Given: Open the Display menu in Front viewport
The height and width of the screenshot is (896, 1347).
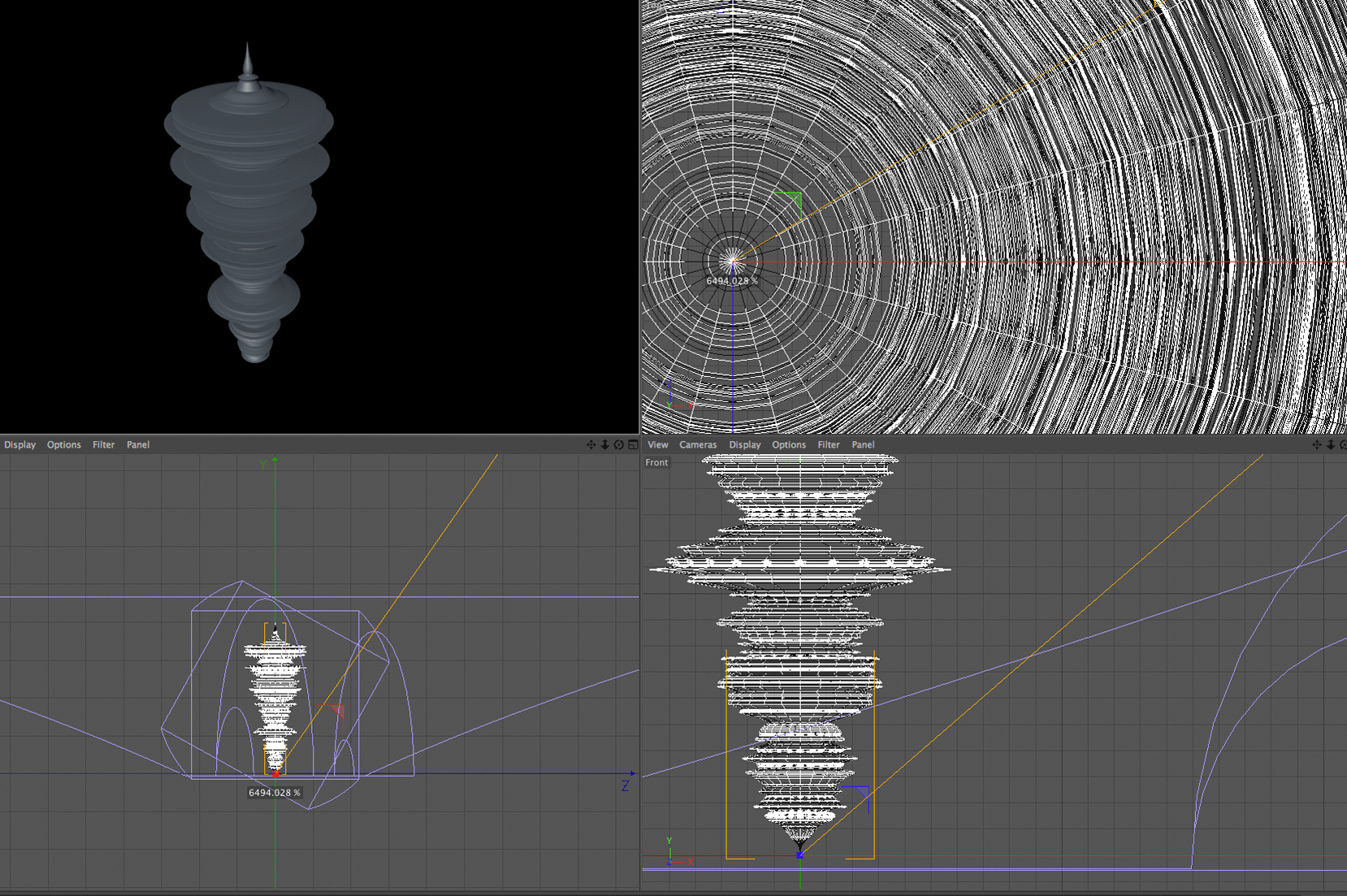Looking at the screenshot, I should tap(744, 444).
